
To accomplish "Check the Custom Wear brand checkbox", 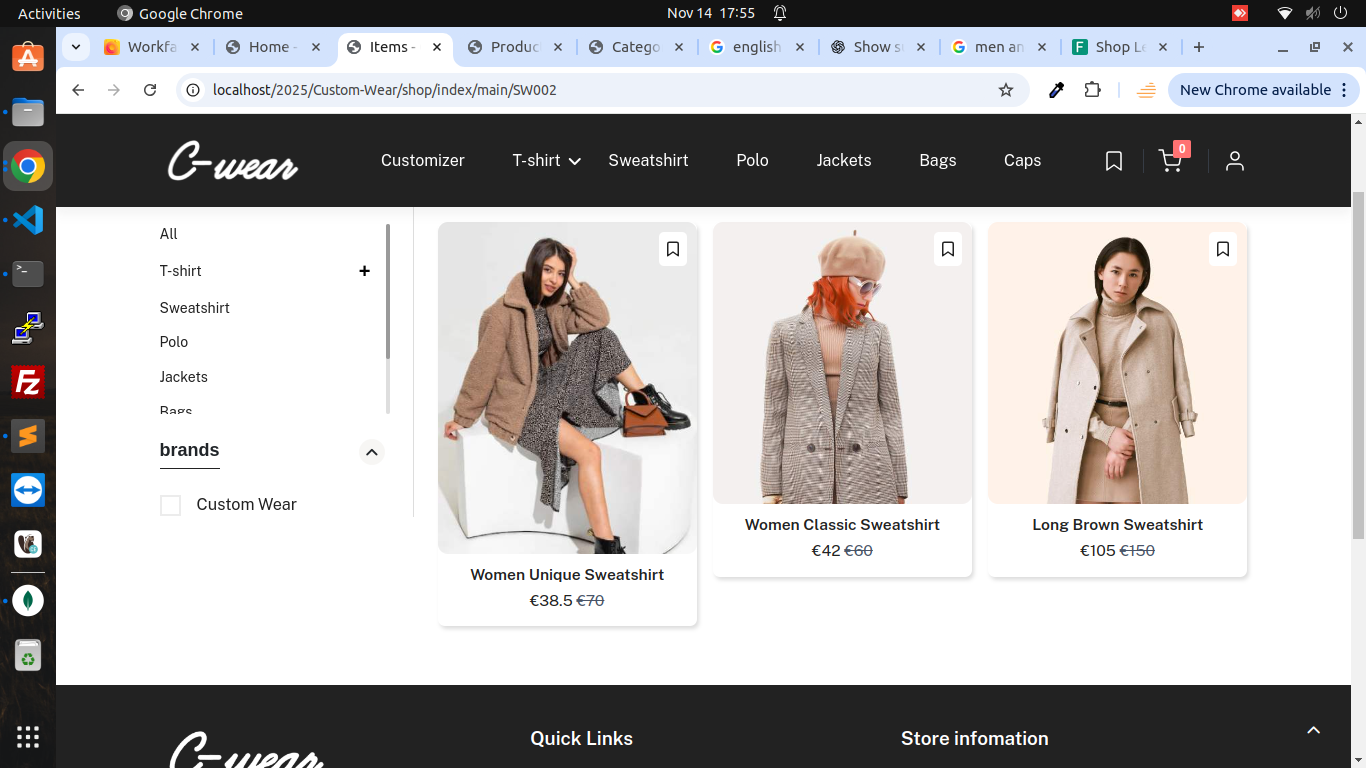I will click(x=171, y=506).
